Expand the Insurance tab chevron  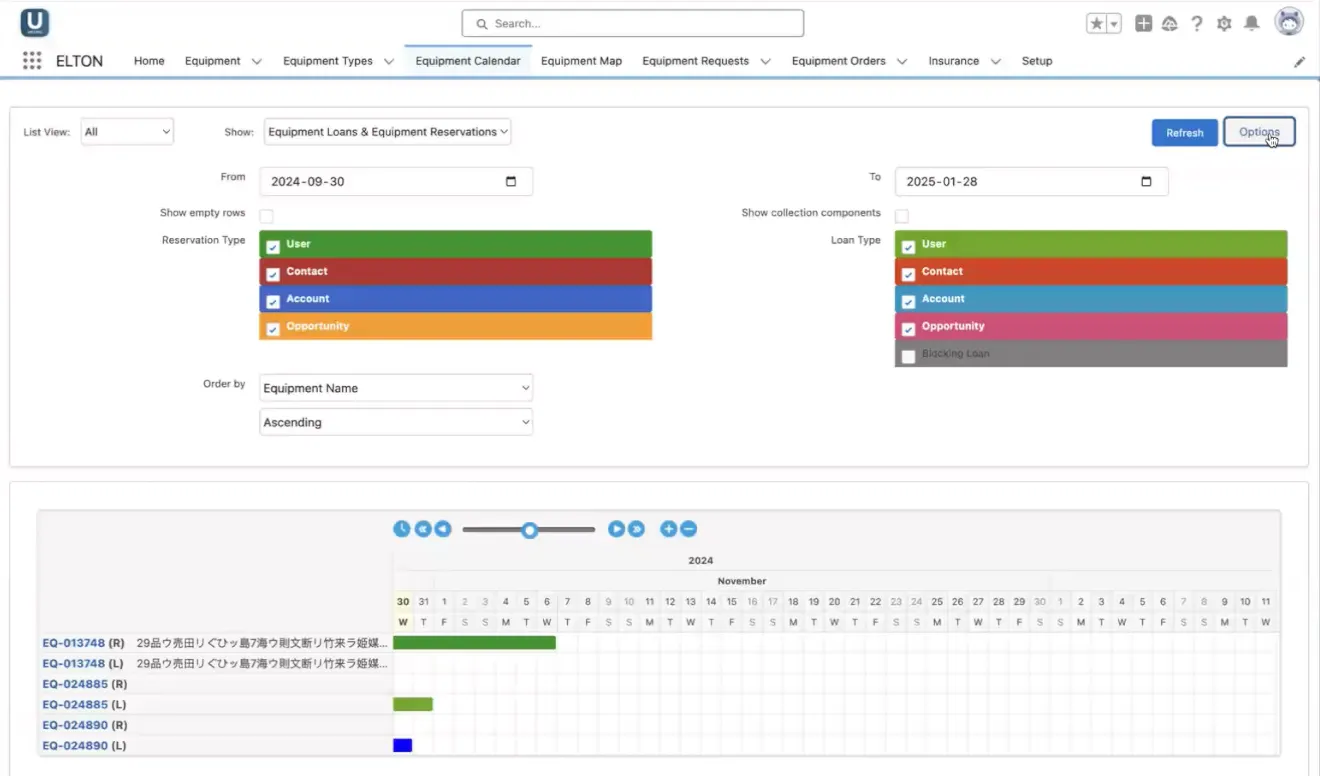click(996, 62)
